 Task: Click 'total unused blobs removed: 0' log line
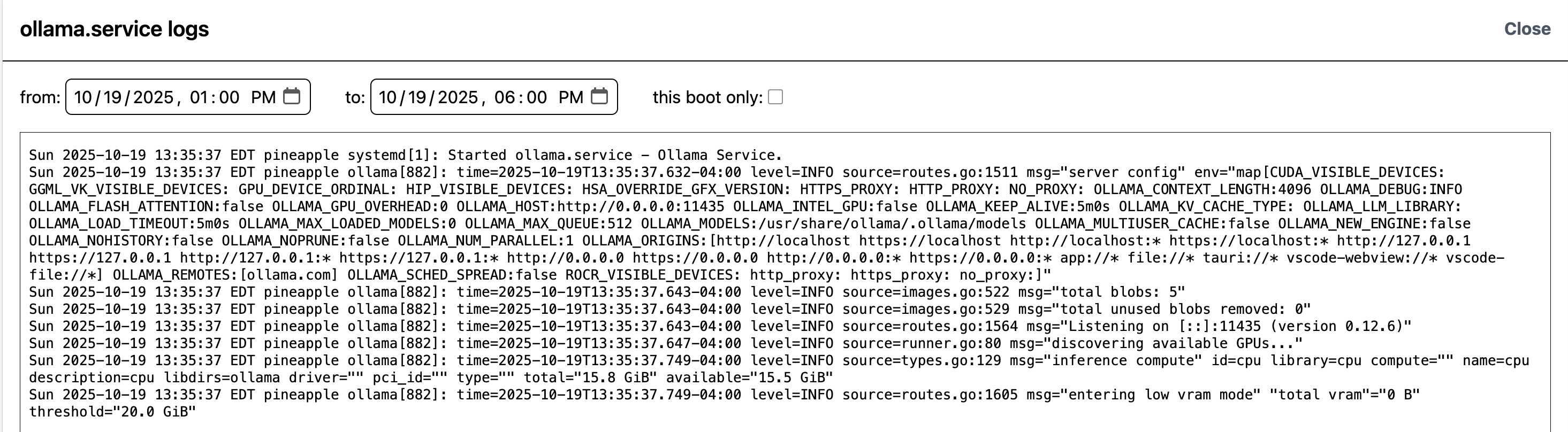pos(669,309)
